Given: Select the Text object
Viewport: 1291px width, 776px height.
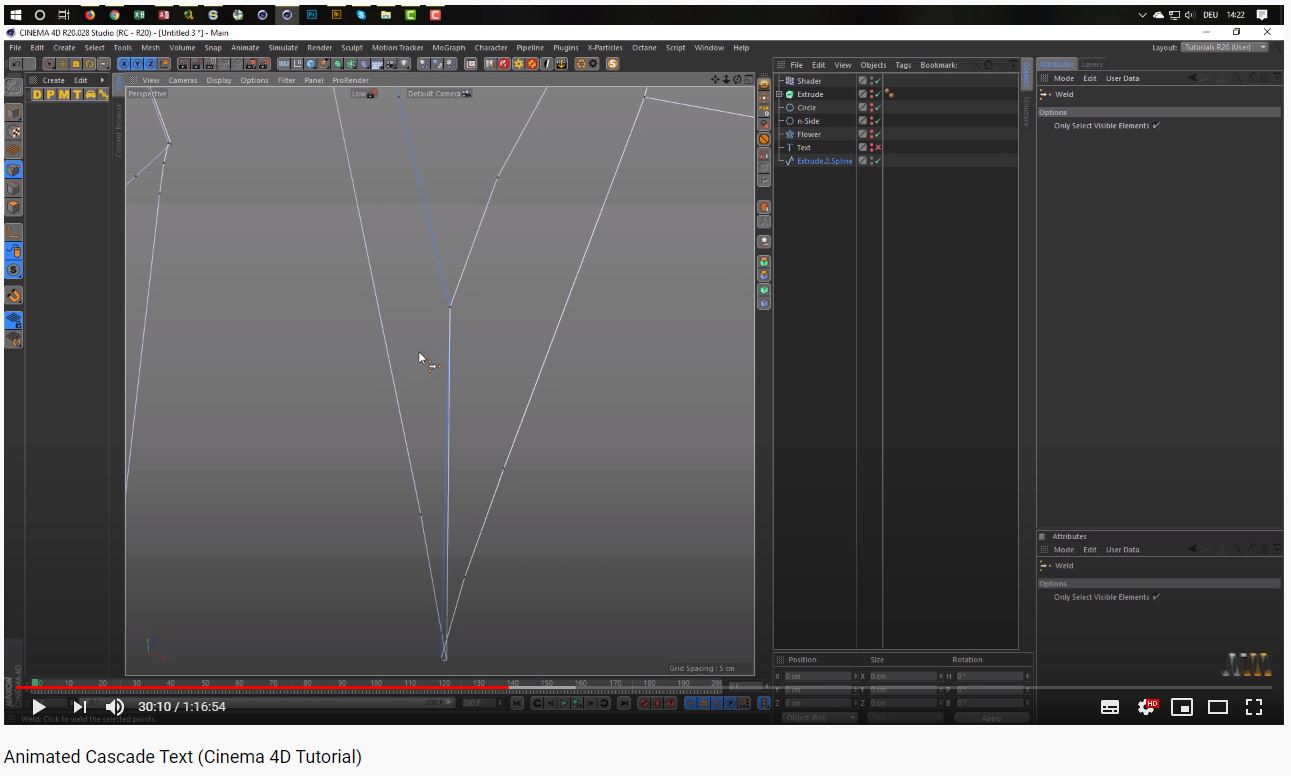Looking at the screenshot, I should (x=804, y=147).
